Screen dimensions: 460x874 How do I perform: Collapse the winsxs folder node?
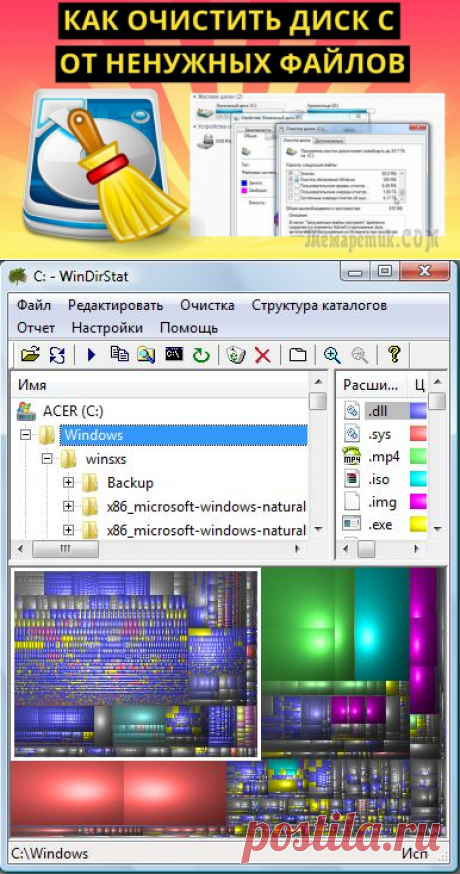[47, 459]
